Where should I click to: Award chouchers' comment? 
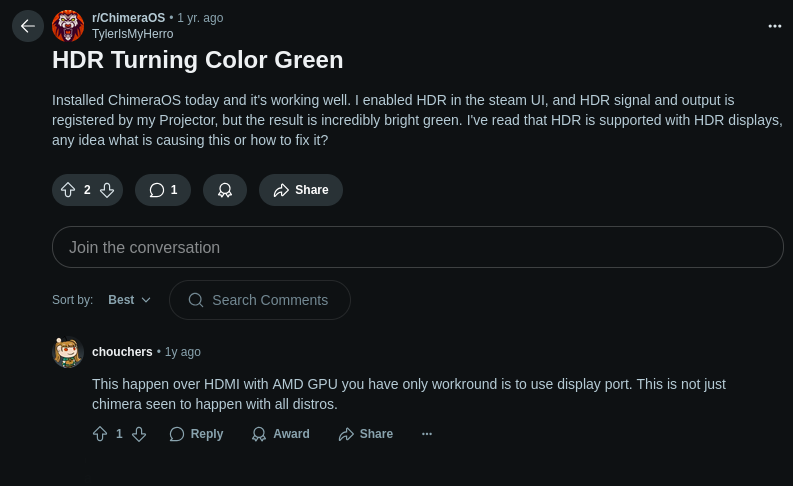point(281,434)
